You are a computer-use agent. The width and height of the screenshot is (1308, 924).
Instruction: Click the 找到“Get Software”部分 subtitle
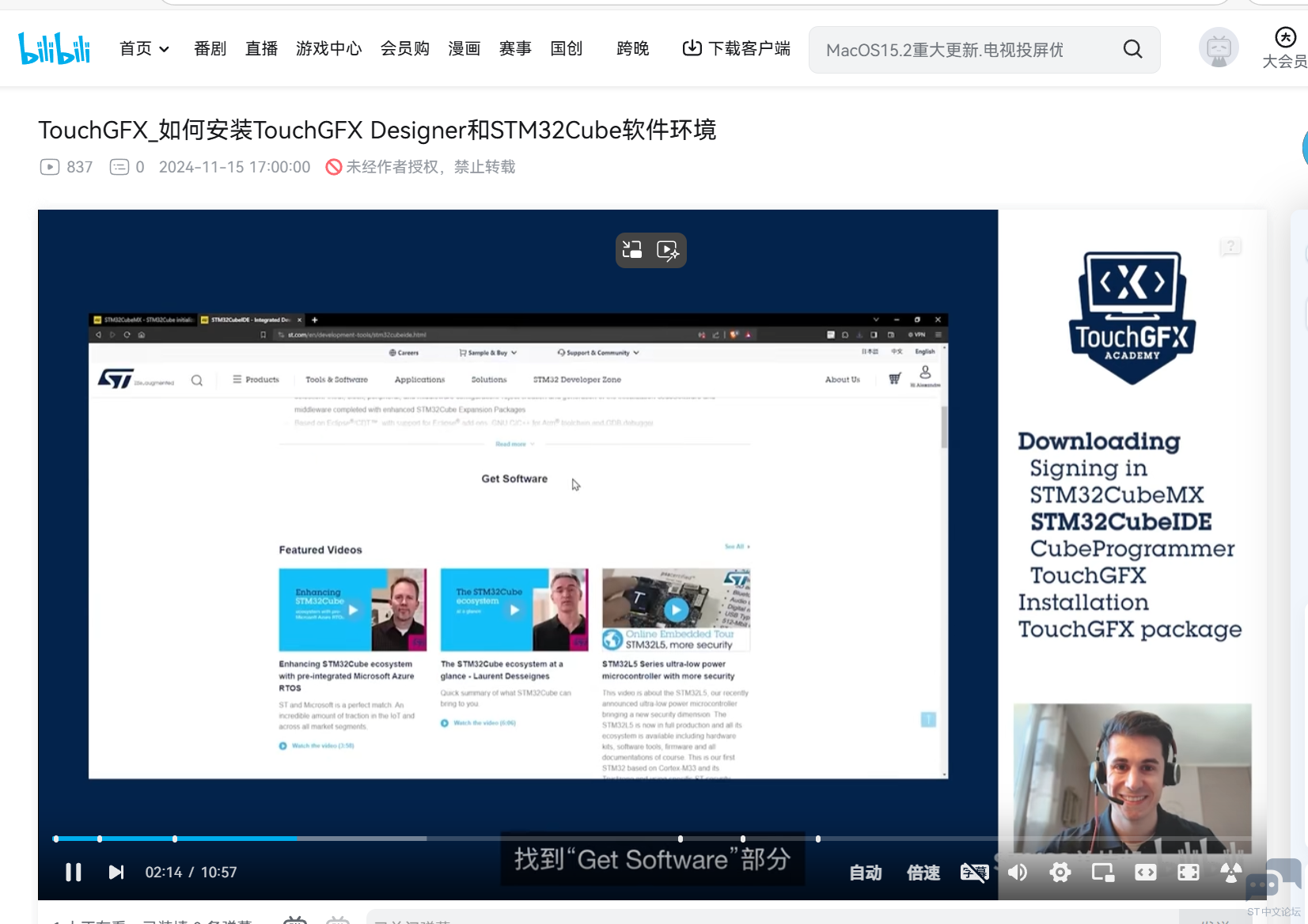[653, 859]
